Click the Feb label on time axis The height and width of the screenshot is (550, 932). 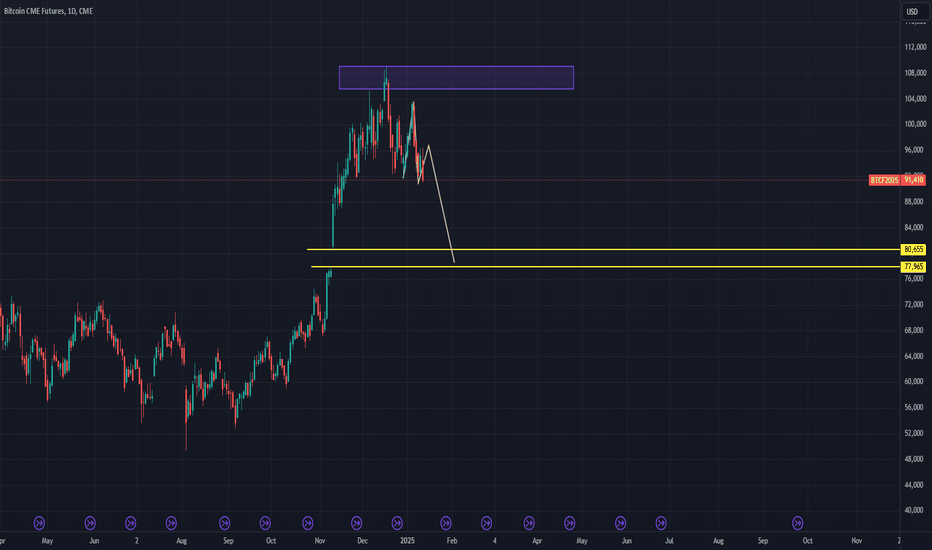452,540
